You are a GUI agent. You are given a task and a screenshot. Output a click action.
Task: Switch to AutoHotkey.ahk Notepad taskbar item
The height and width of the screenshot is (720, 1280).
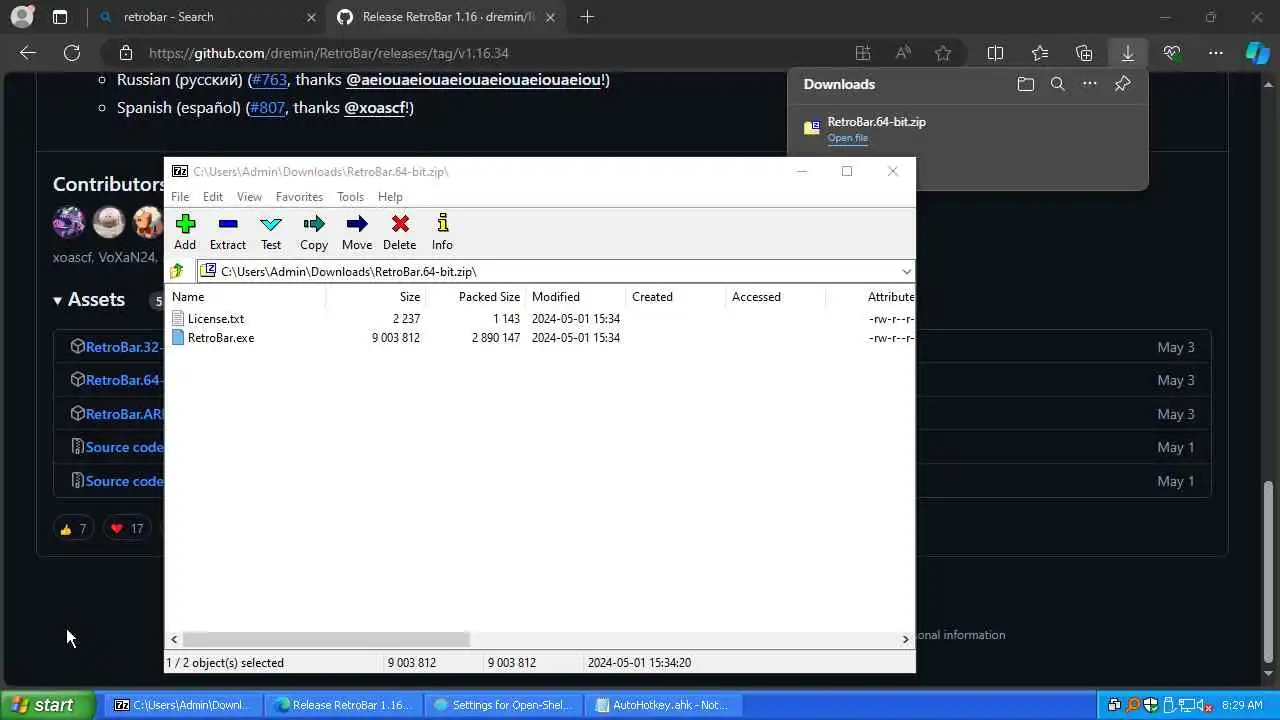click(662, 705)
